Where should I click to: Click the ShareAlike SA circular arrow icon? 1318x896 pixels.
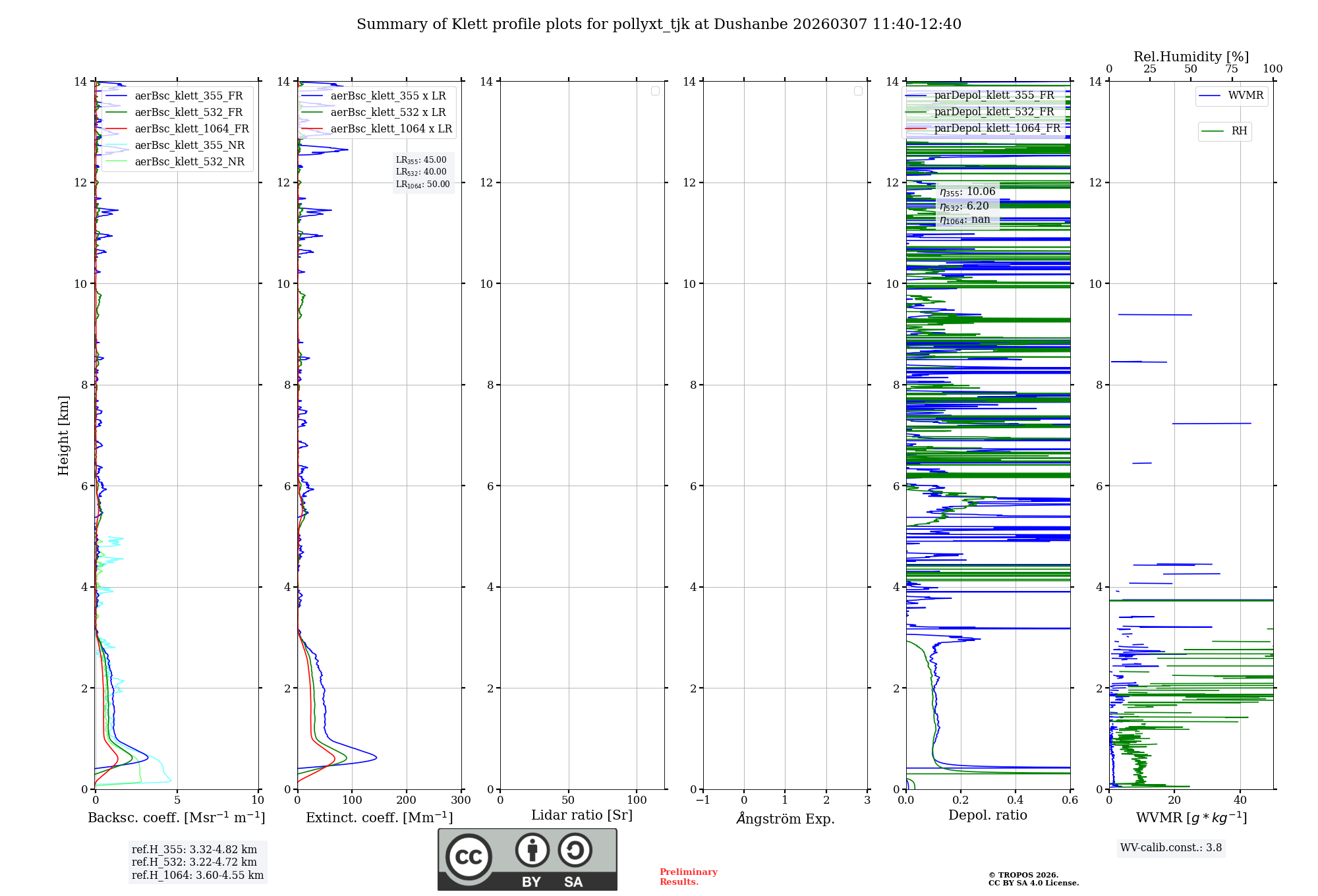(x=575, y=851)
